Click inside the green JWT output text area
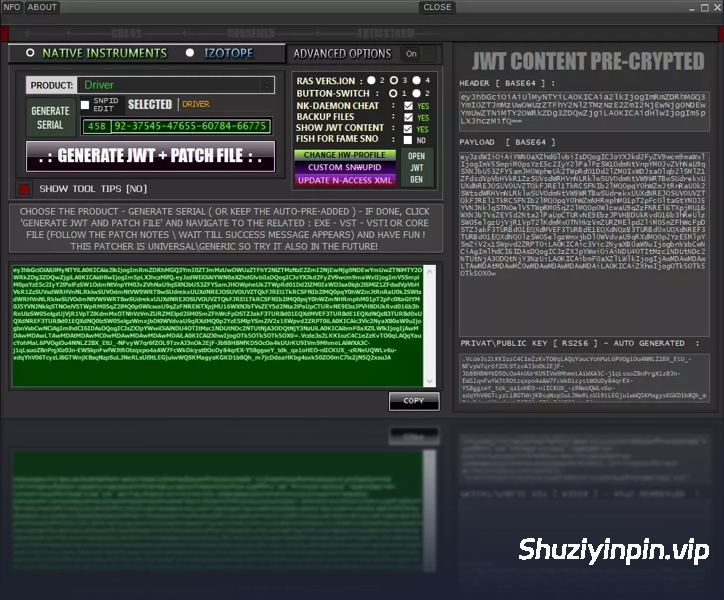 217,326
